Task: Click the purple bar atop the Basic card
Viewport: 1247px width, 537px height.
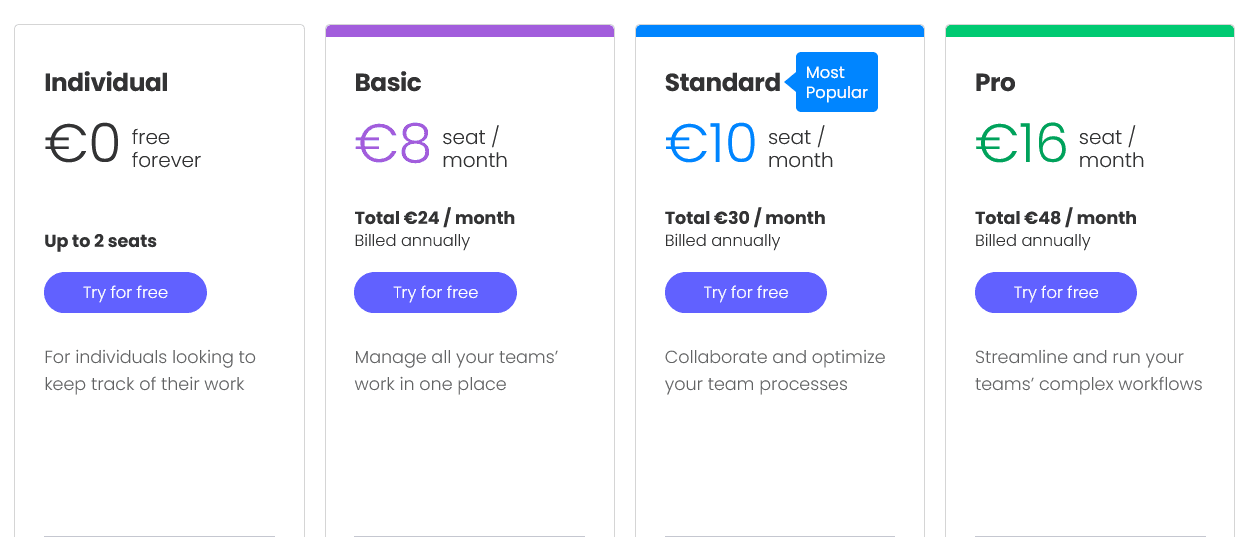Action: pos(470,31)
